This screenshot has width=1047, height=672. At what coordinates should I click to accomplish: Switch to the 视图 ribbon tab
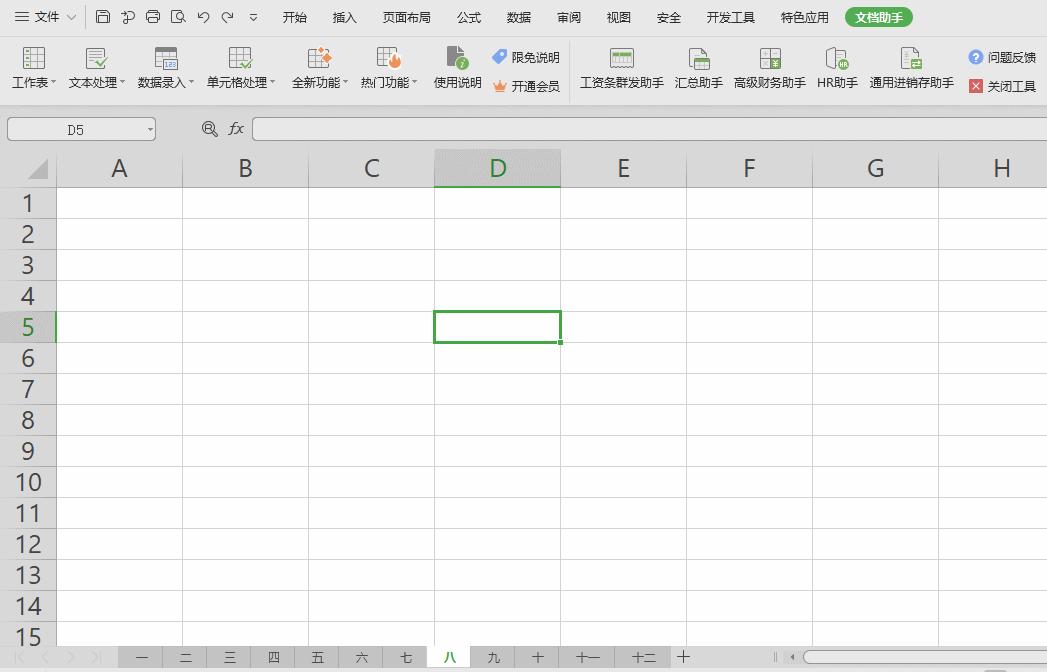coord(618,17)
